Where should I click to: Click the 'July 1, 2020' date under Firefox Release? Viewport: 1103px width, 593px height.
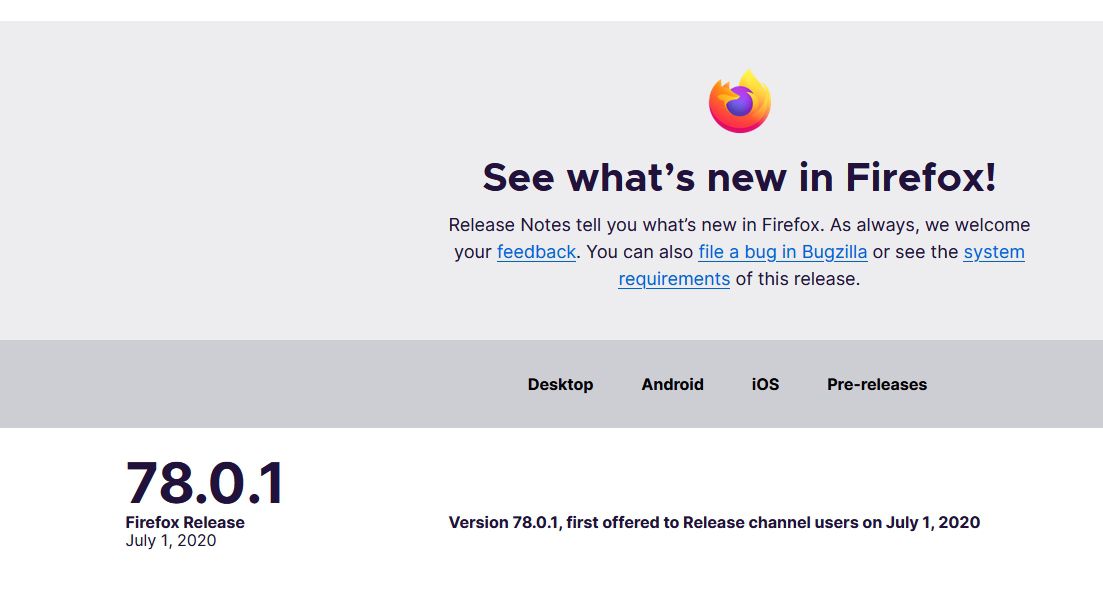(170, 540)
